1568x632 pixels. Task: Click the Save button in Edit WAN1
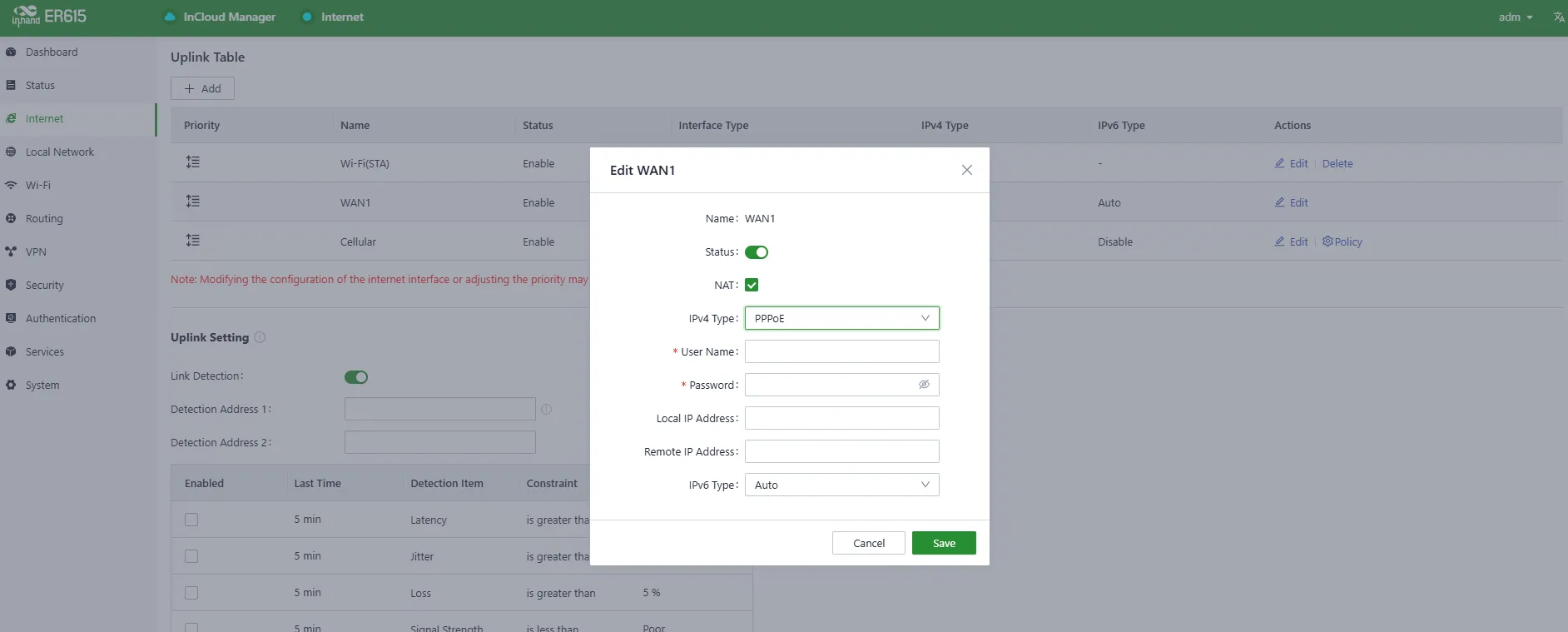[x=944, y=543]
